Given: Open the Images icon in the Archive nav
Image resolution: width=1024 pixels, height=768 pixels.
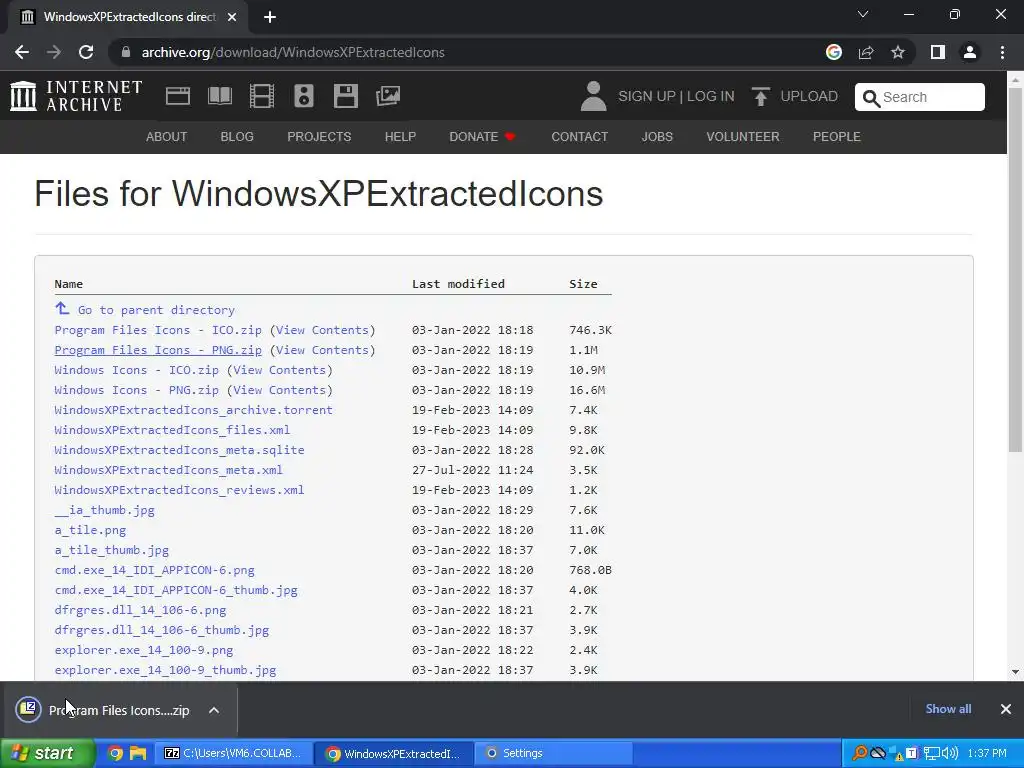Looking at the screenshot, I should pyautogui.click(x=388, y=96).
